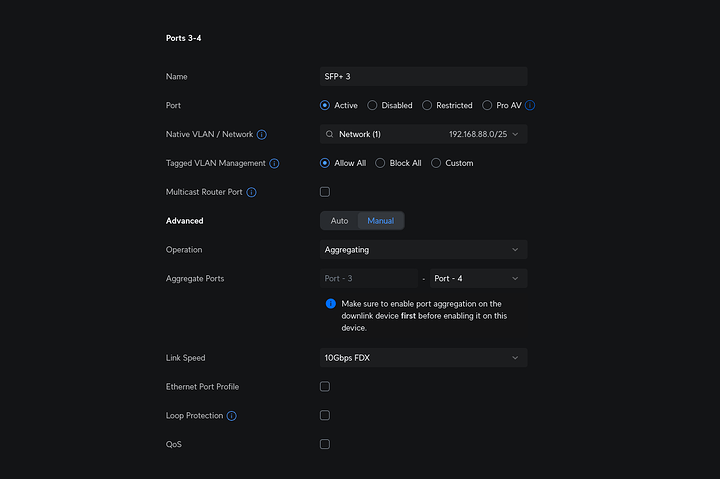Enable the Multicast Router Port checkbox
This screenshot has width=720, height=479.
[324, 192]
